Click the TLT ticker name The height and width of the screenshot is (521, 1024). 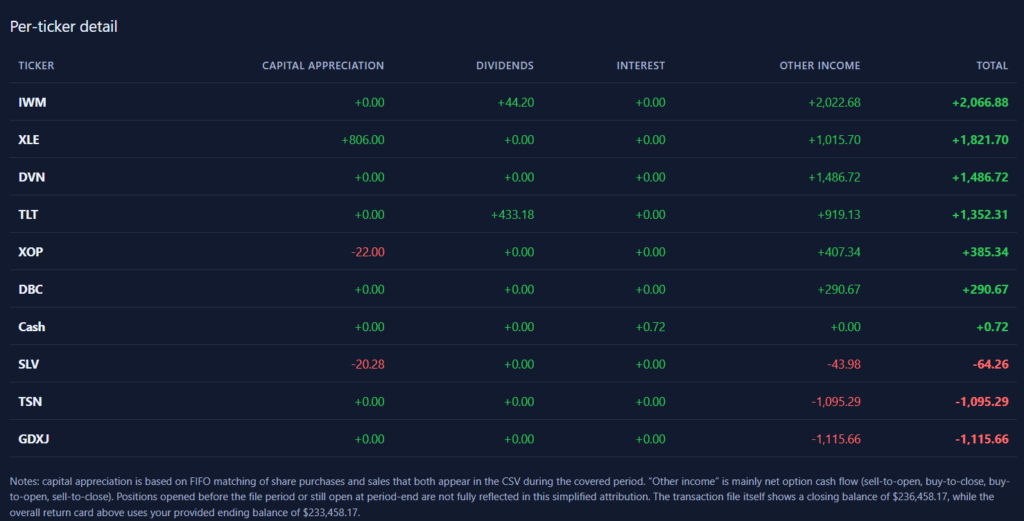coord(29,214)
